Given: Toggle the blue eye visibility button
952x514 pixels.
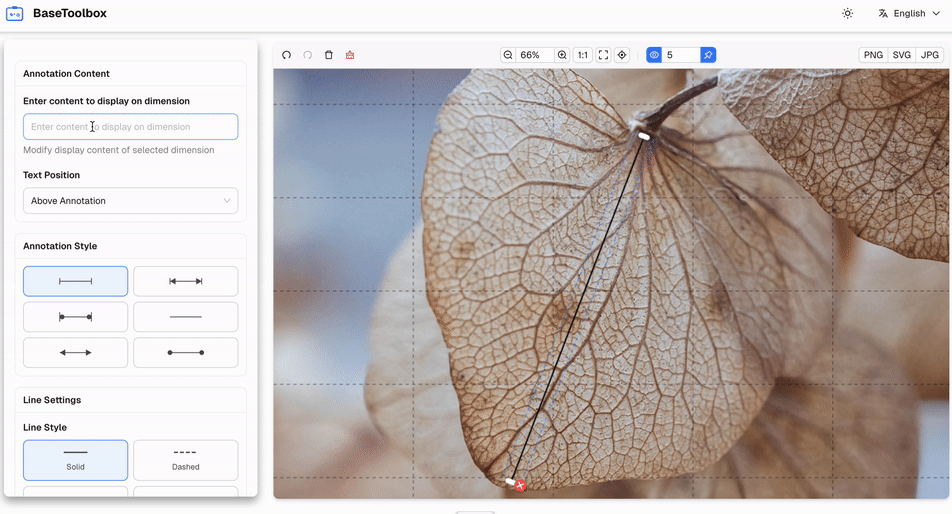Looking at the screenshot, I should 654,55.
